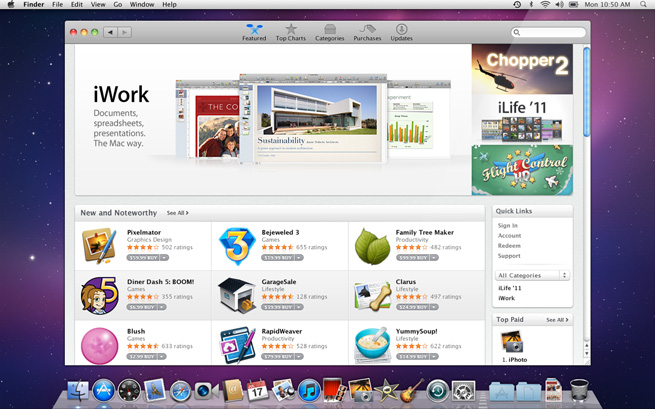This screenshot has width=655, height=409.
Task: Click the Redeem quick link
Action: tap(509, 246)
